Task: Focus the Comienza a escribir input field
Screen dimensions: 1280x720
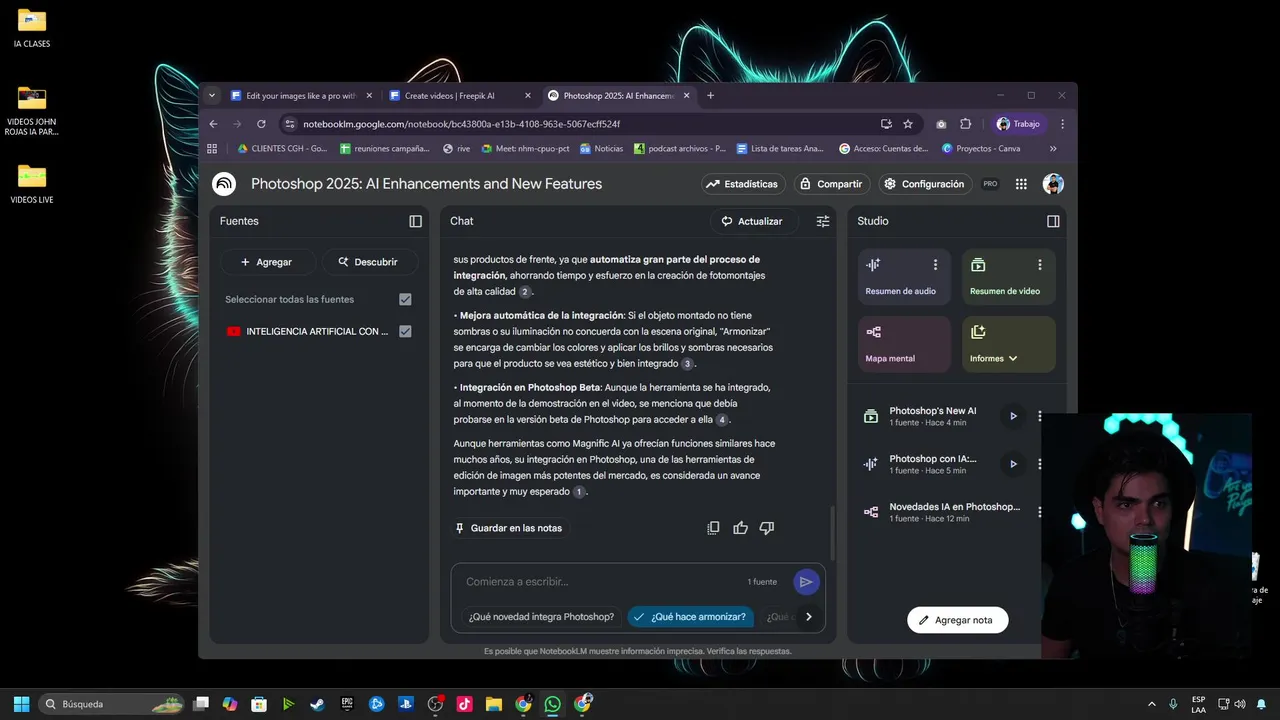Action: pos(600,582)
